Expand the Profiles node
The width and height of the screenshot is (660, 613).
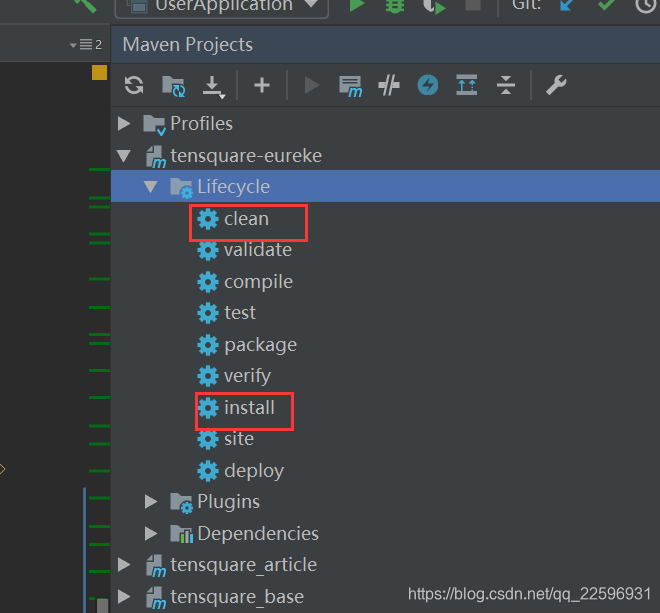coord(124,123)
